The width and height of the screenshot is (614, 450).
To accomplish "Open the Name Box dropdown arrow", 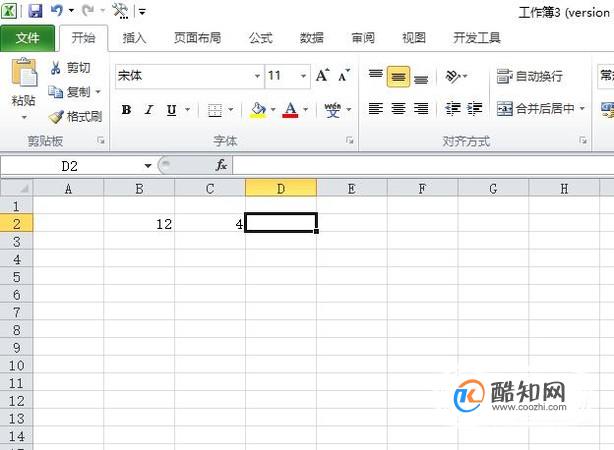I will (x=148, y=166).
